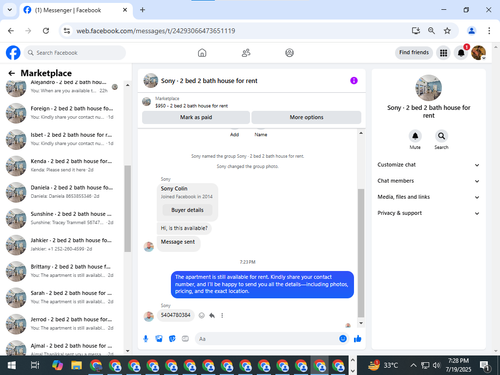Open the emoji picker in message box

coord(343,339)
